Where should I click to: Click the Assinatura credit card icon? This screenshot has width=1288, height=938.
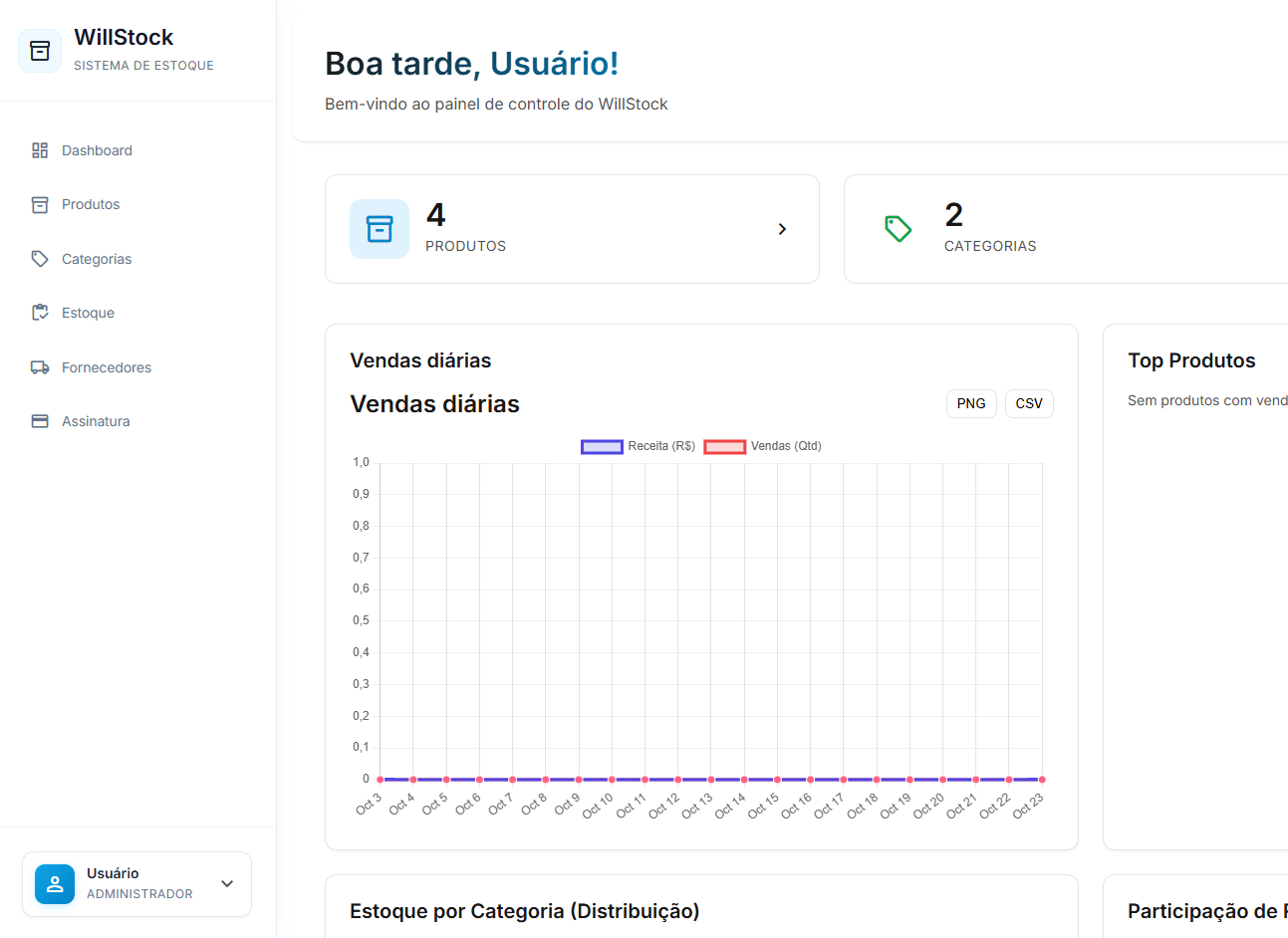click(40, 421)
